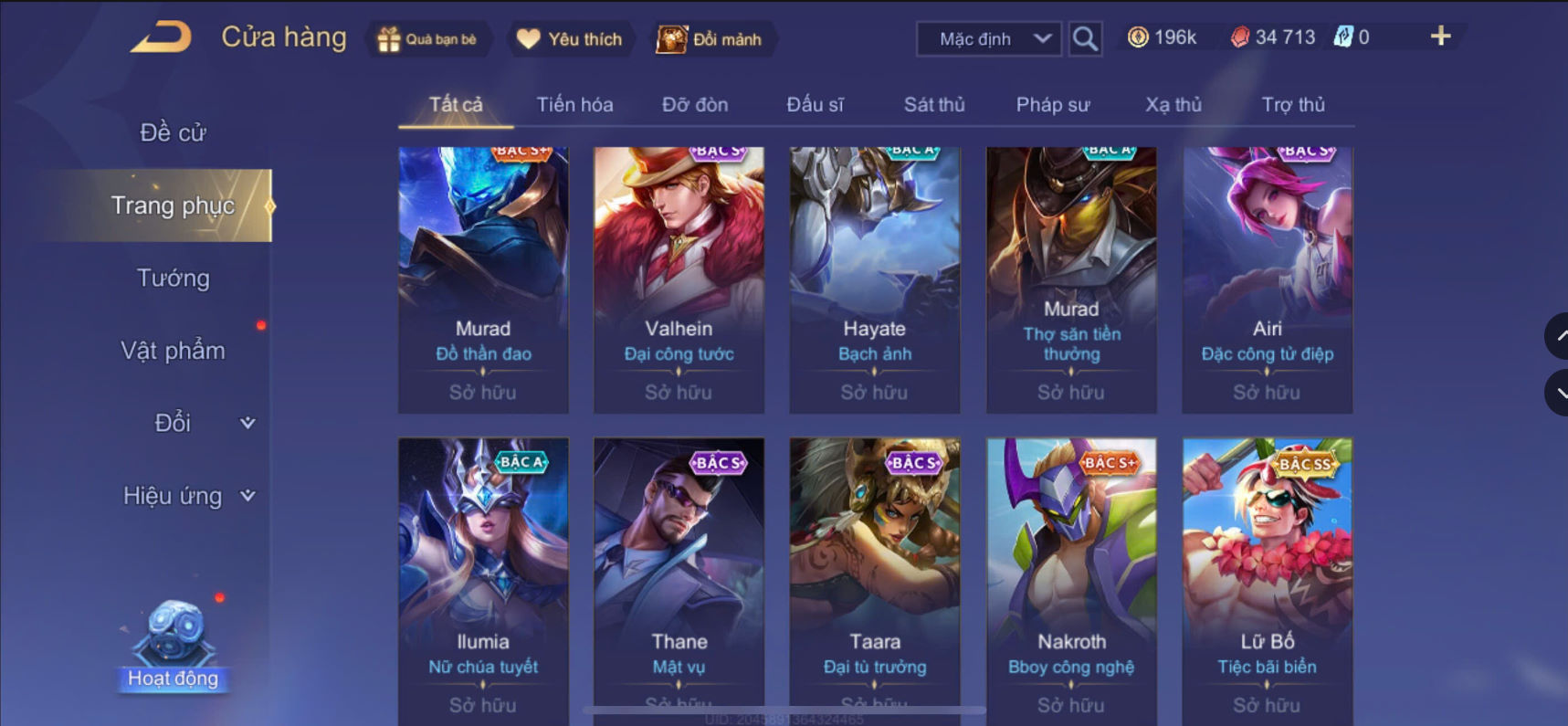The image size is (1568, 726).
Task: Click the red gem currency icon
Action: [1239, 37]
